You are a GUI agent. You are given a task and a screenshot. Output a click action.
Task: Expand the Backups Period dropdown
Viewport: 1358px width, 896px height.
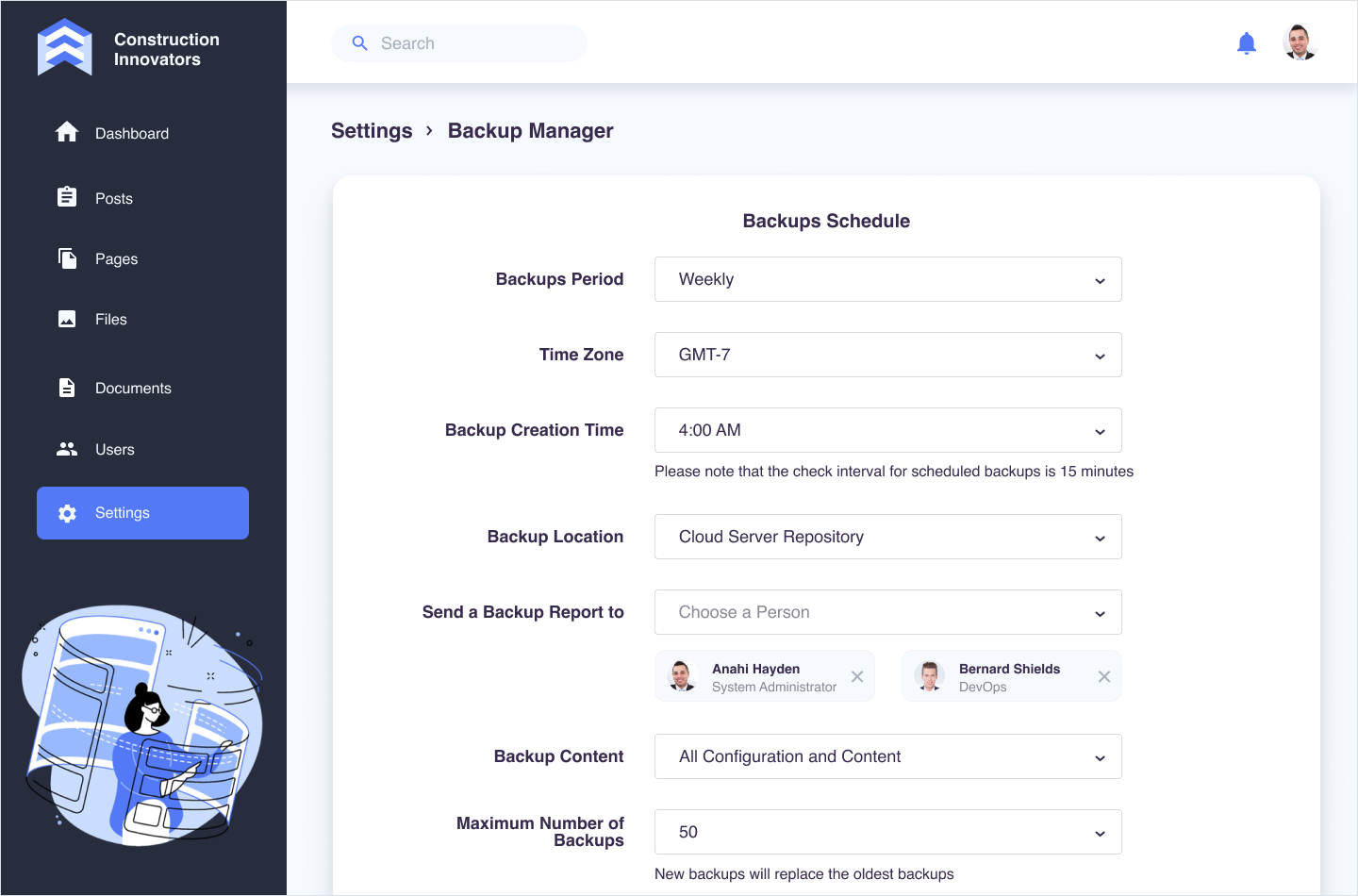pos(887,279)
